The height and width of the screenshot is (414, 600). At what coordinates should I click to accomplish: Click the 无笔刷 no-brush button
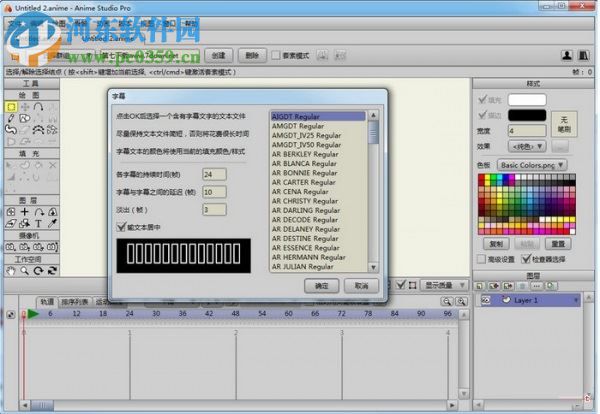(564, 124)
